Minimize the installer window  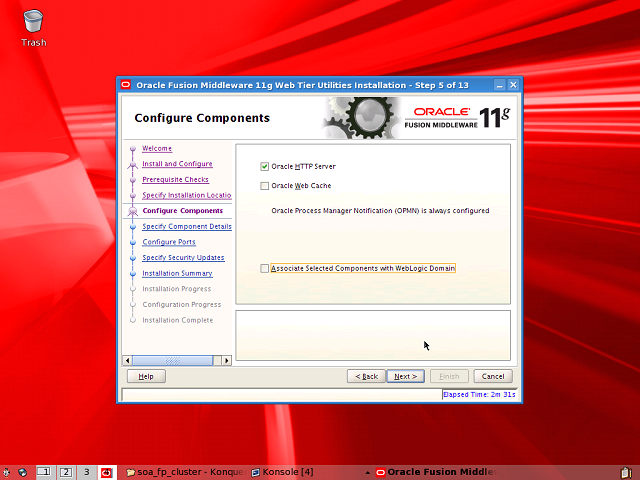point(500,85)
